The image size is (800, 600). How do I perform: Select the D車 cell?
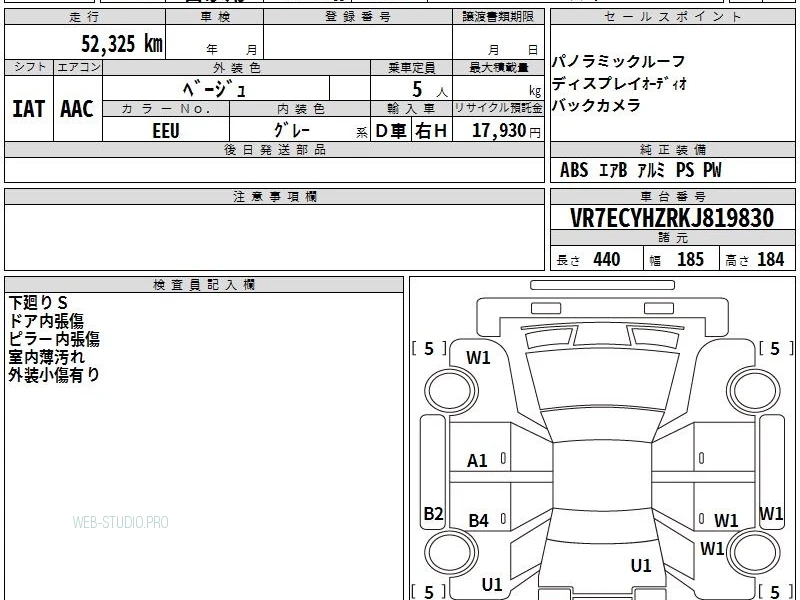(x=391, y=131)
